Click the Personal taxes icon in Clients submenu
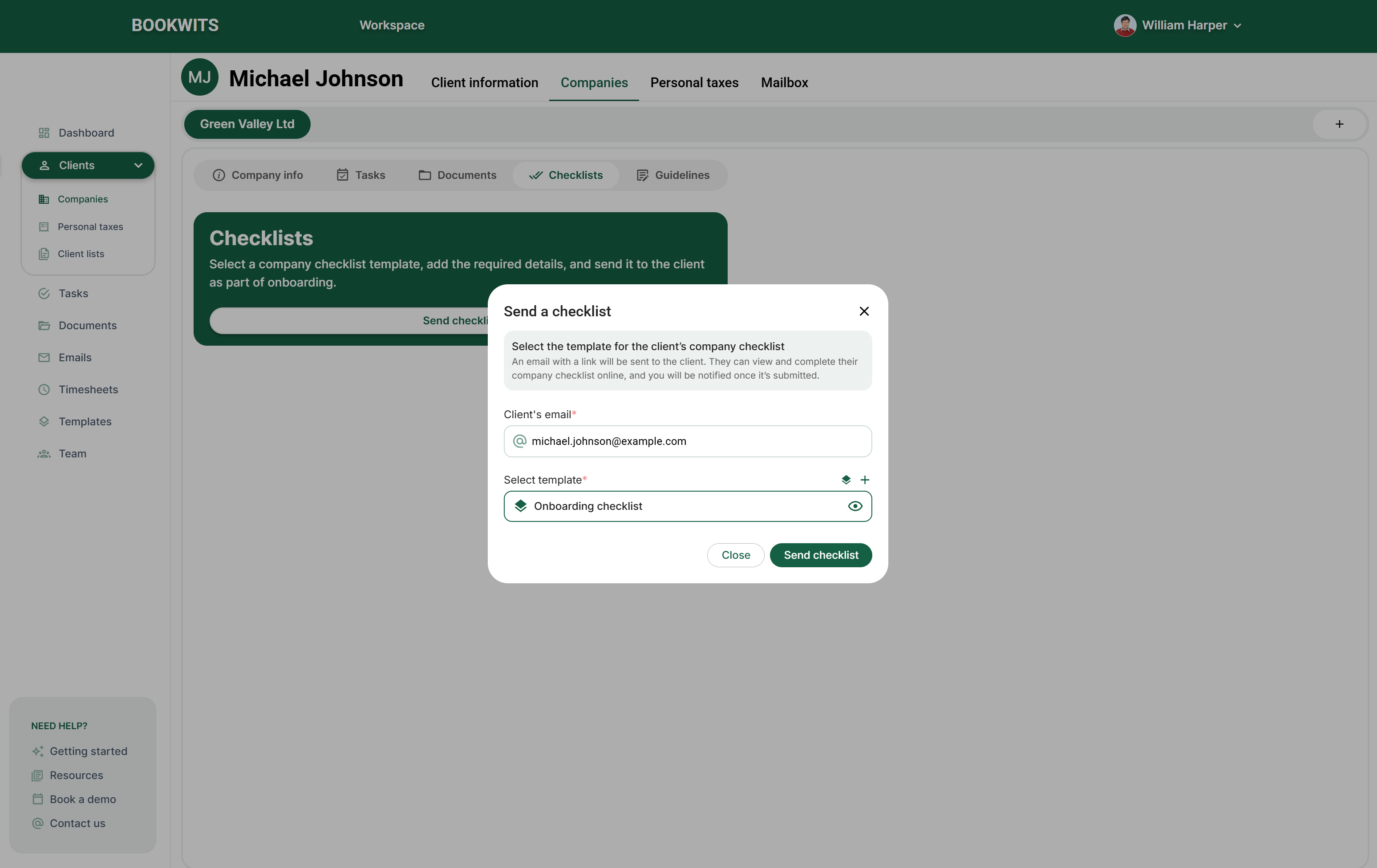Image resolution: width=1377 pixels, height=868 pixels. (x=44, y=226)
